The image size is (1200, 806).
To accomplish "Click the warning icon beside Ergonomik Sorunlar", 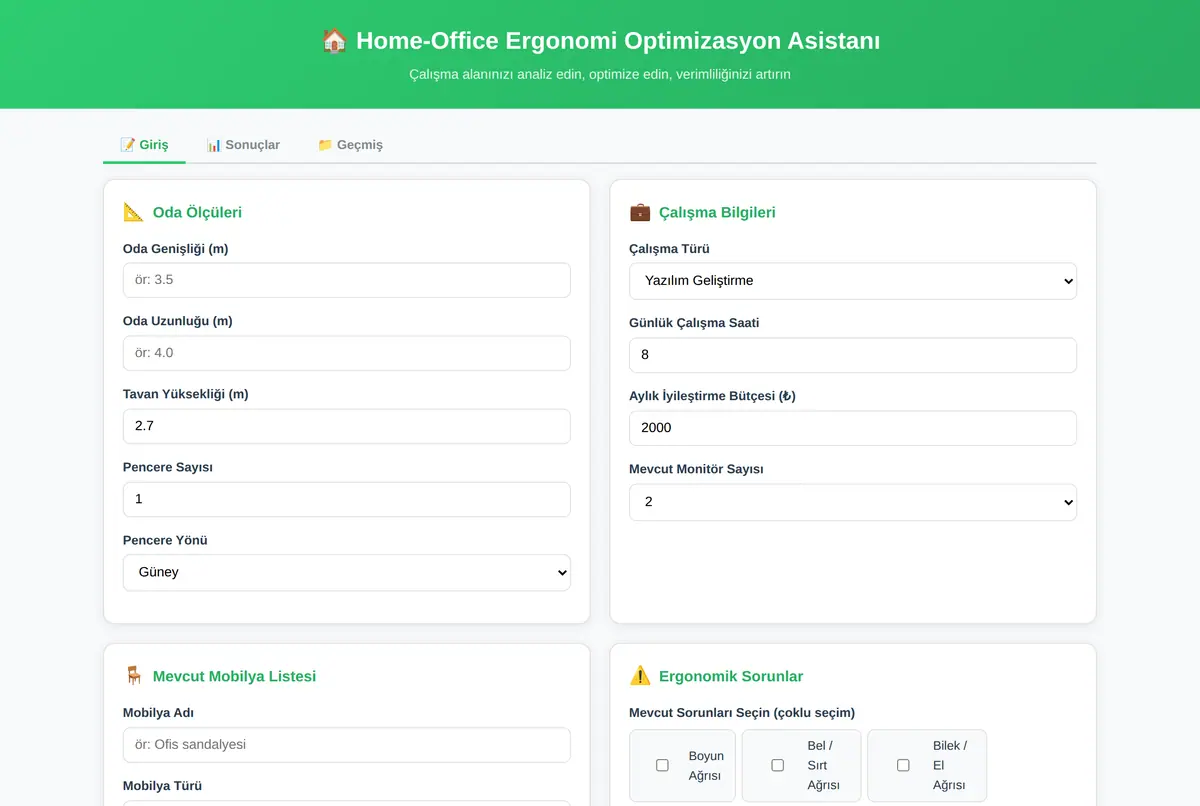I will click(x=640, y=676).
